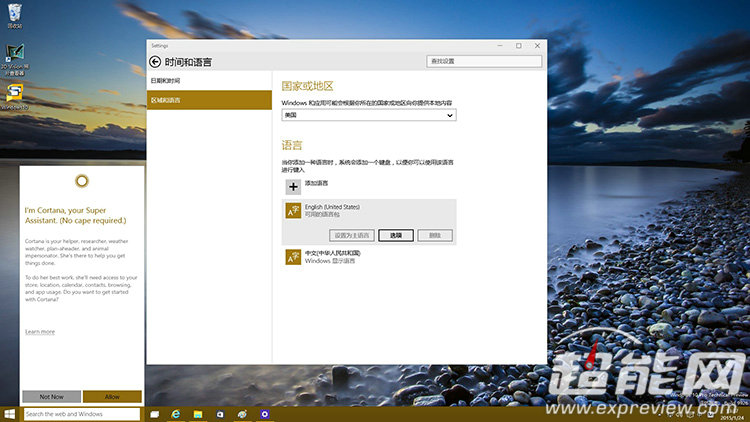The width and height of the screenshot is (750, 422).
Task: Open the Store icon on the taskbar
Action: tap(221, 413)
